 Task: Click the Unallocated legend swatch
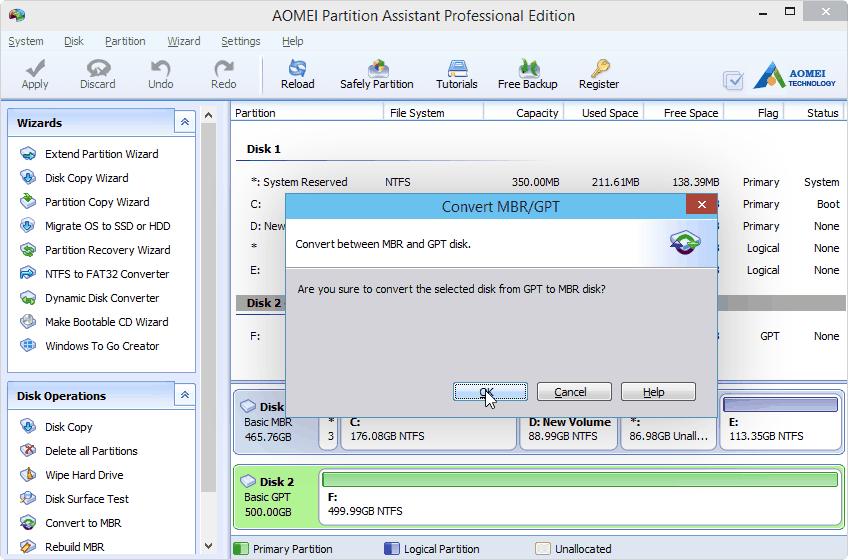click(542, 549)
